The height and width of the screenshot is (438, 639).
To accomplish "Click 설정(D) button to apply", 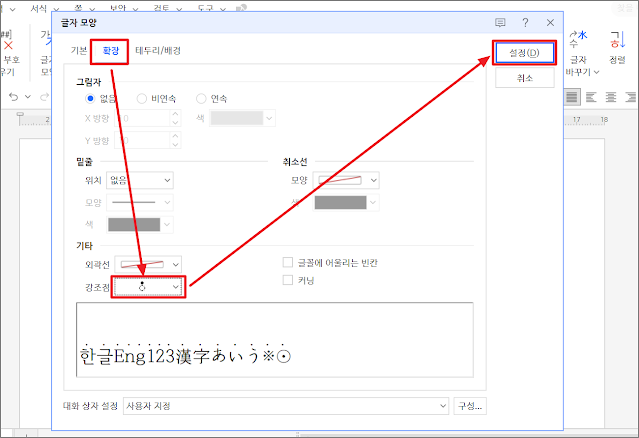I will coord(524,53).
